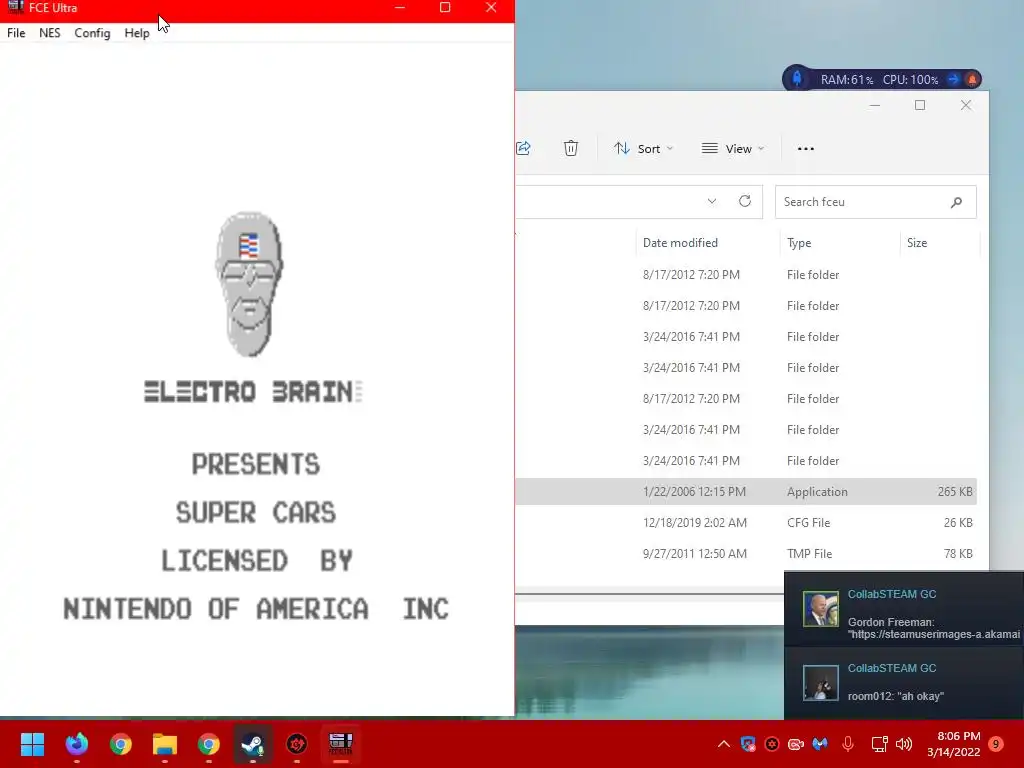The width and height of the screenshot is (1024, 768).
Task: Open the Config menu
Action: (x=92, y=33)
